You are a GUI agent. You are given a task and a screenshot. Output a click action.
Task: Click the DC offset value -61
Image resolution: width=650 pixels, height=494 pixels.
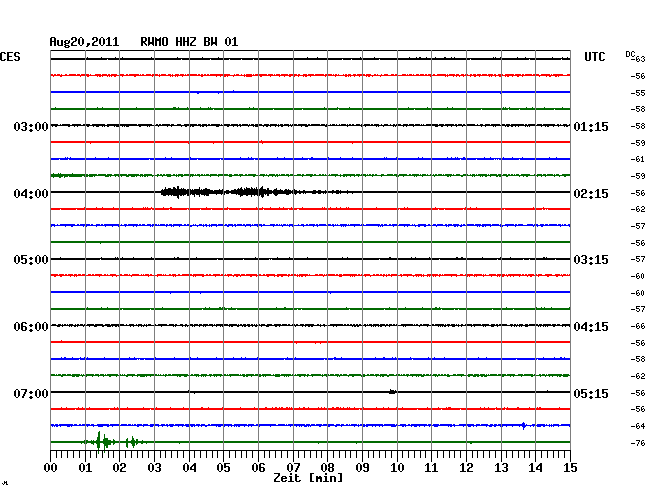point(638,159)
